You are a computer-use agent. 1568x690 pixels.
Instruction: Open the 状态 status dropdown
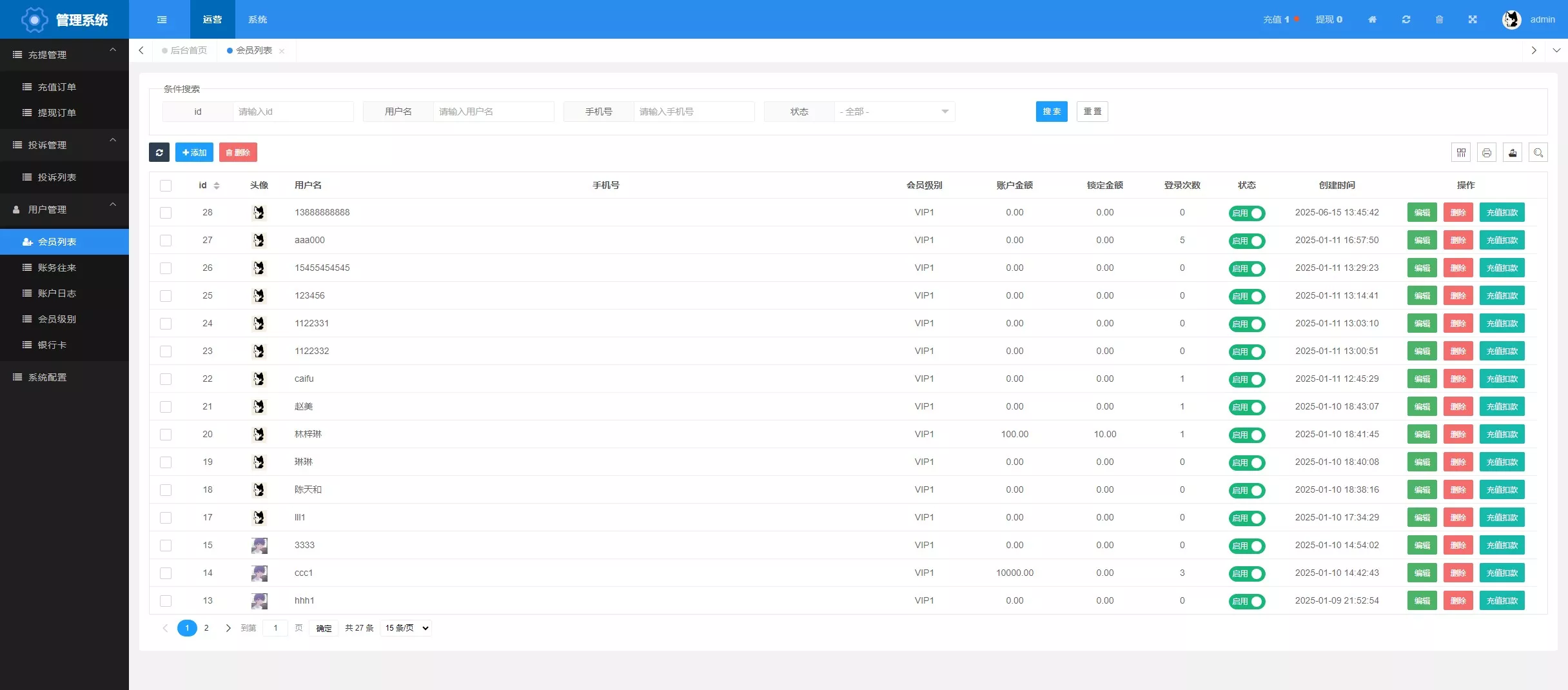(x=894, y=112)
